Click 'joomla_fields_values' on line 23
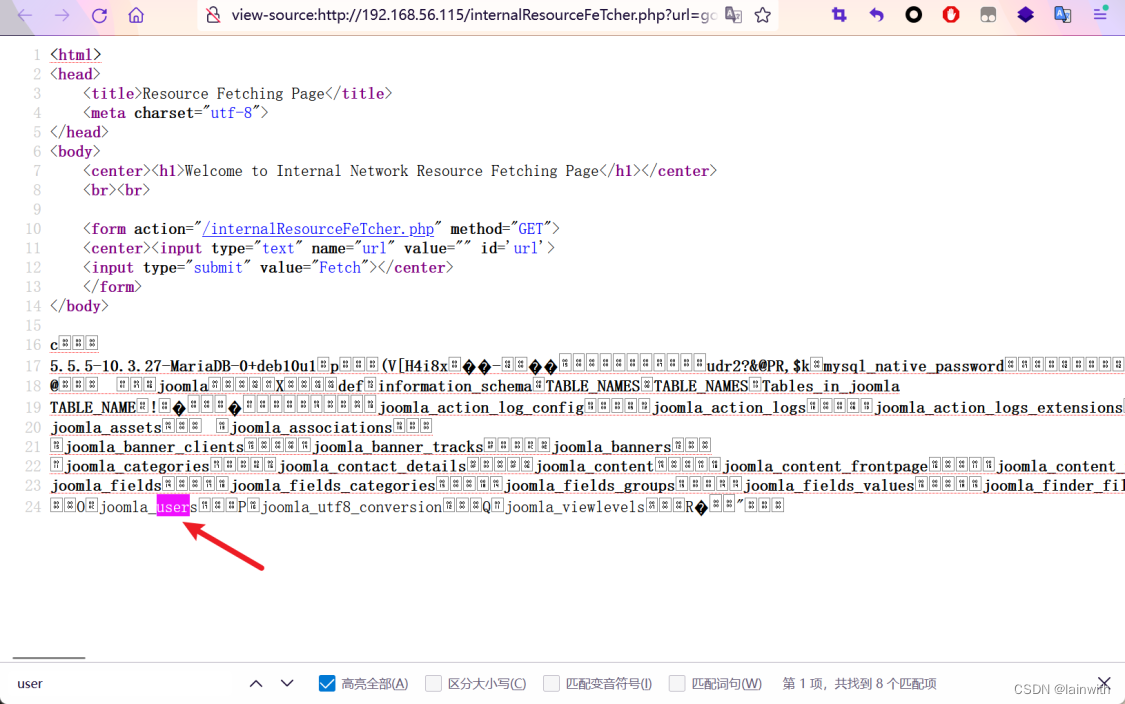Screen dimensions: 1125x704 pyautogui.click(x=829, y=486)
